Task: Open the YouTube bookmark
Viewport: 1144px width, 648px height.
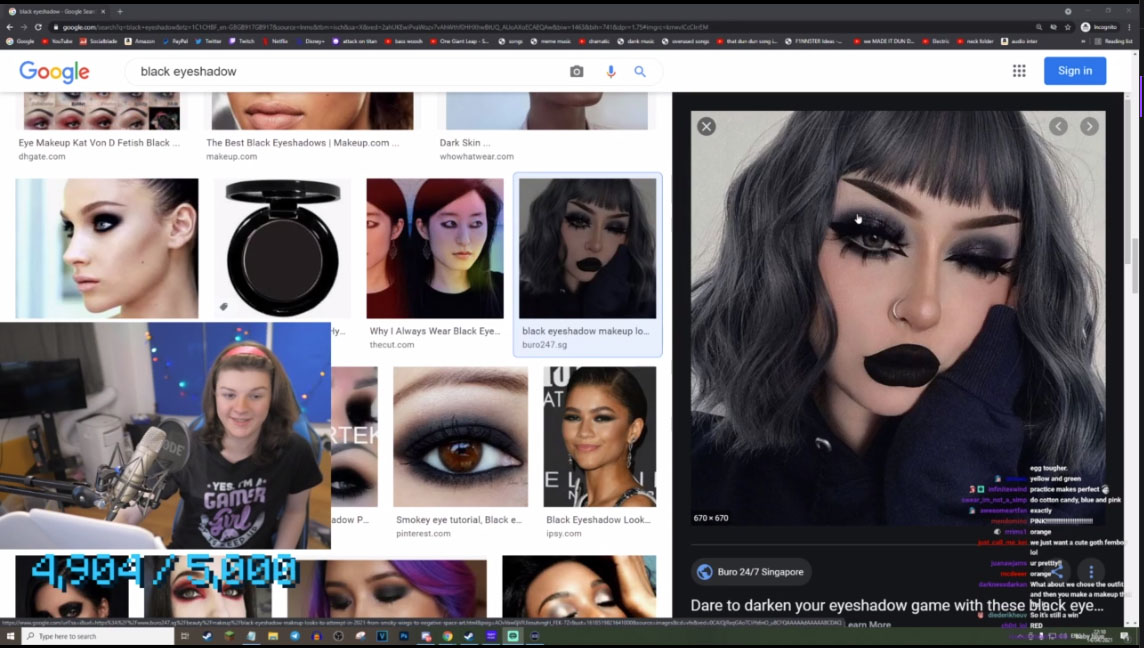Action: (58, 42)
